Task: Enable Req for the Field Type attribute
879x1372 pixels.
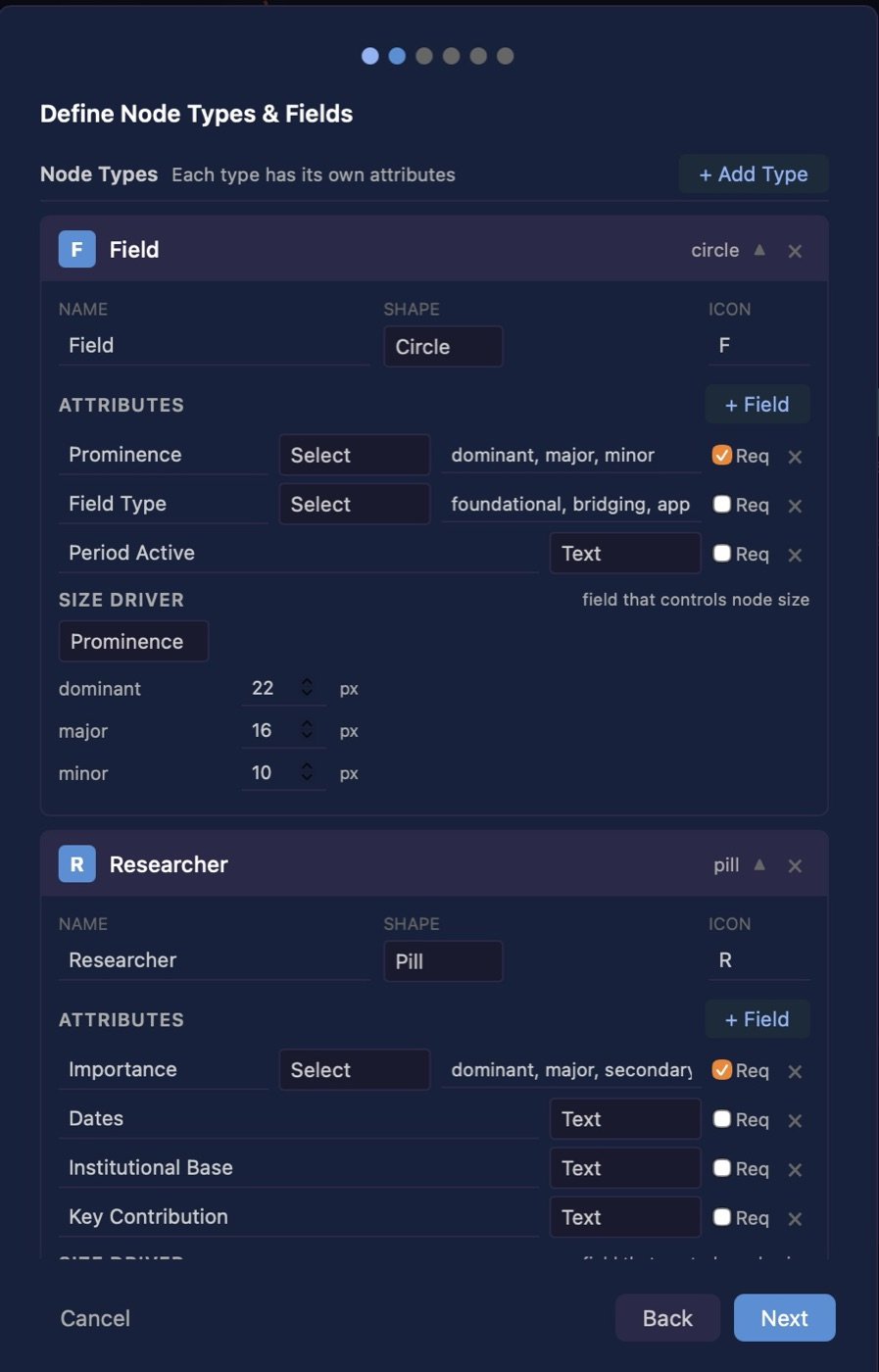Action: click(x=722, y=504)
